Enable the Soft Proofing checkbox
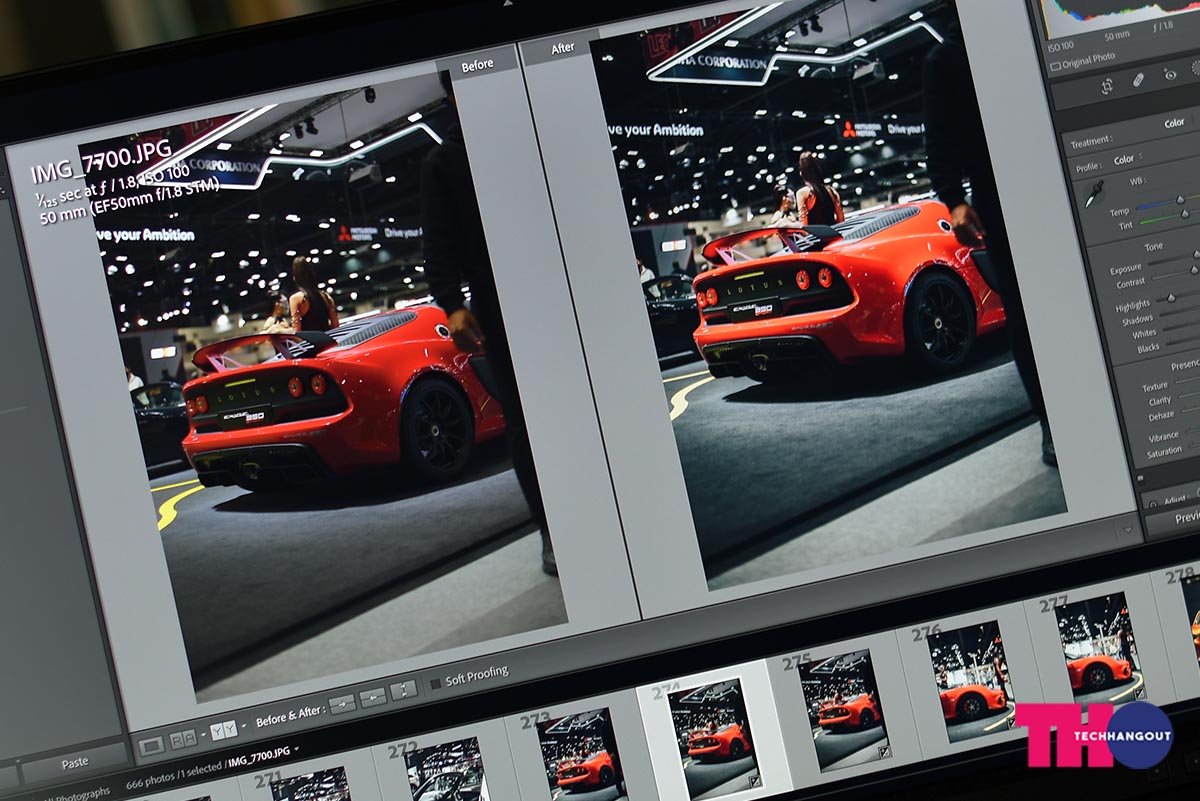The height and width of the screenshot is (801, 1200). [435, 683]
